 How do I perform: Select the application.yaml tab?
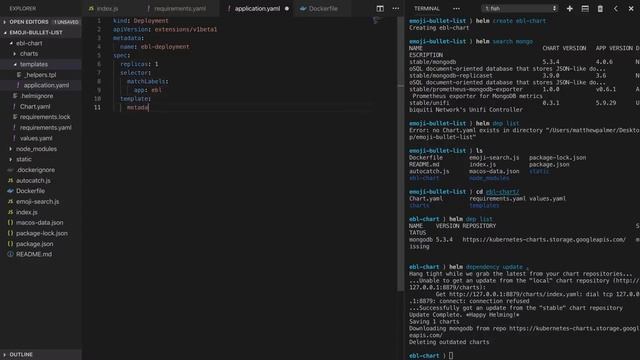tap(257, 9)
